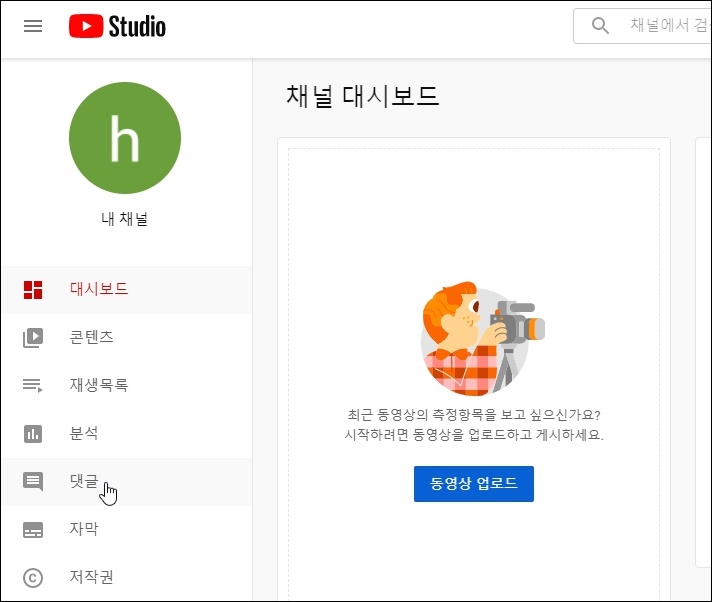
Task: Focus the 채널에서 검색 search field
Action: pyautogui.click(x=642, y=26)
